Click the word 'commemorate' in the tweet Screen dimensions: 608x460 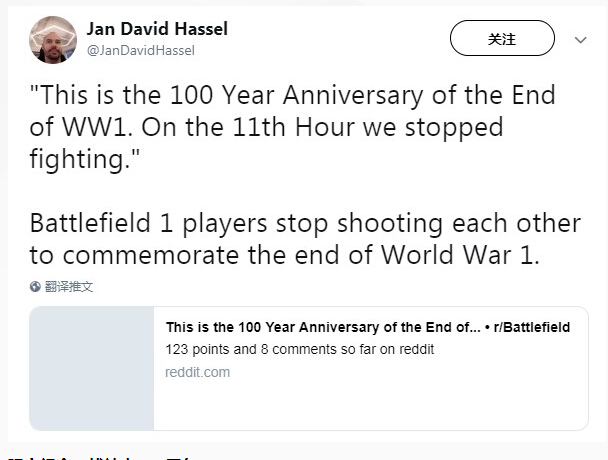click(x=150, y=256)
